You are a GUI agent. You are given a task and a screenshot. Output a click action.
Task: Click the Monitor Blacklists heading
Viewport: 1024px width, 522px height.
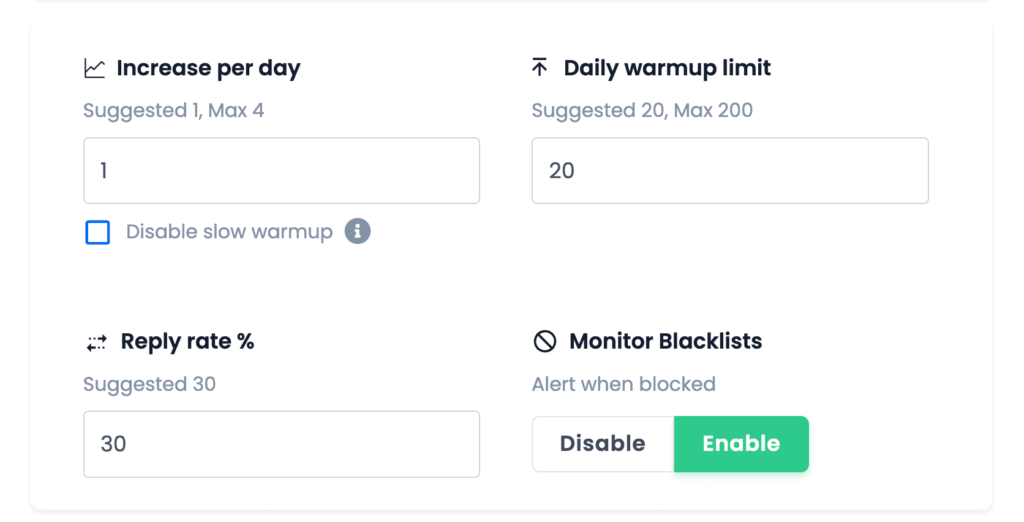[x=665, y=342]
